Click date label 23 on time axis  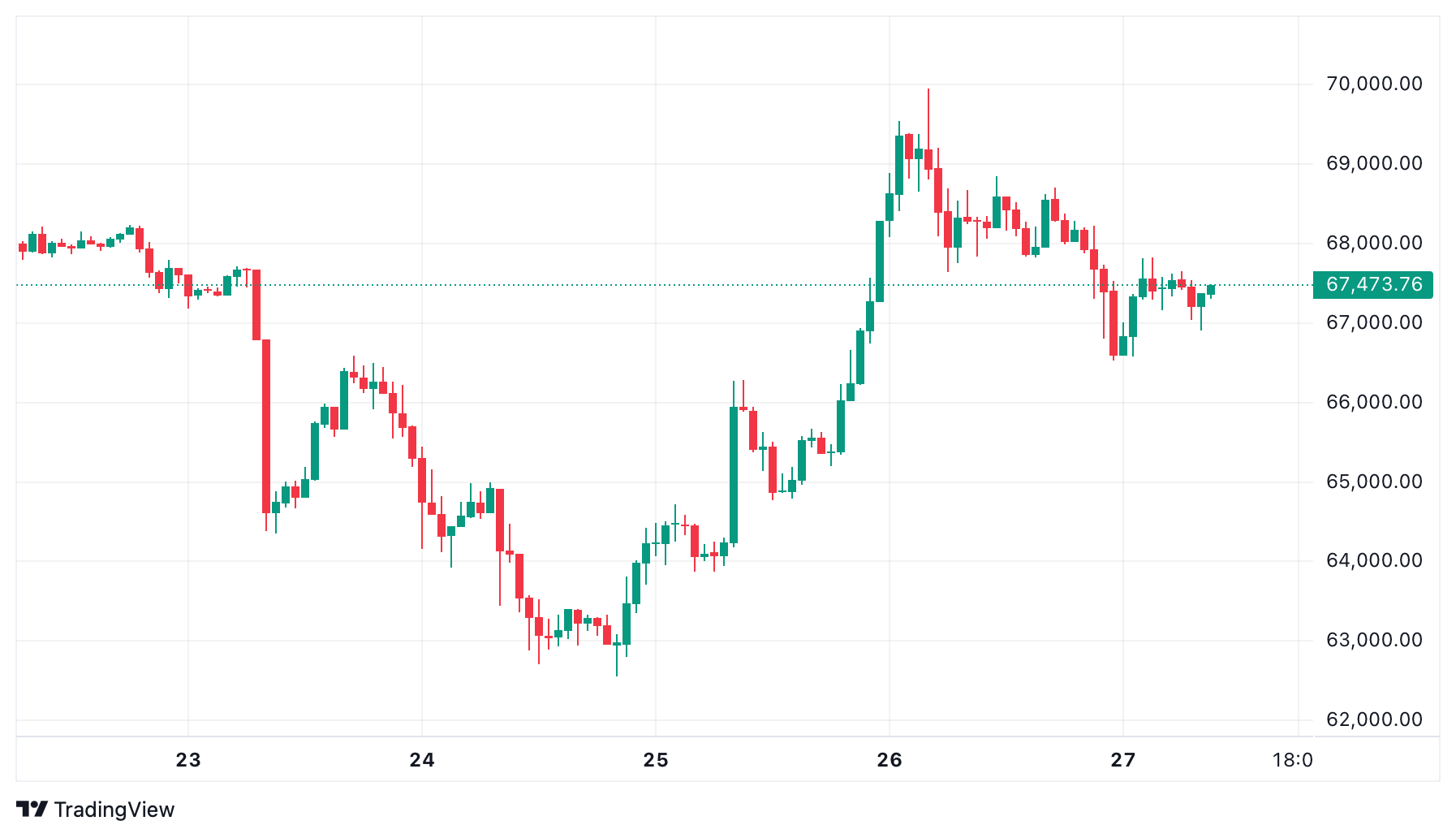[188, 761]
